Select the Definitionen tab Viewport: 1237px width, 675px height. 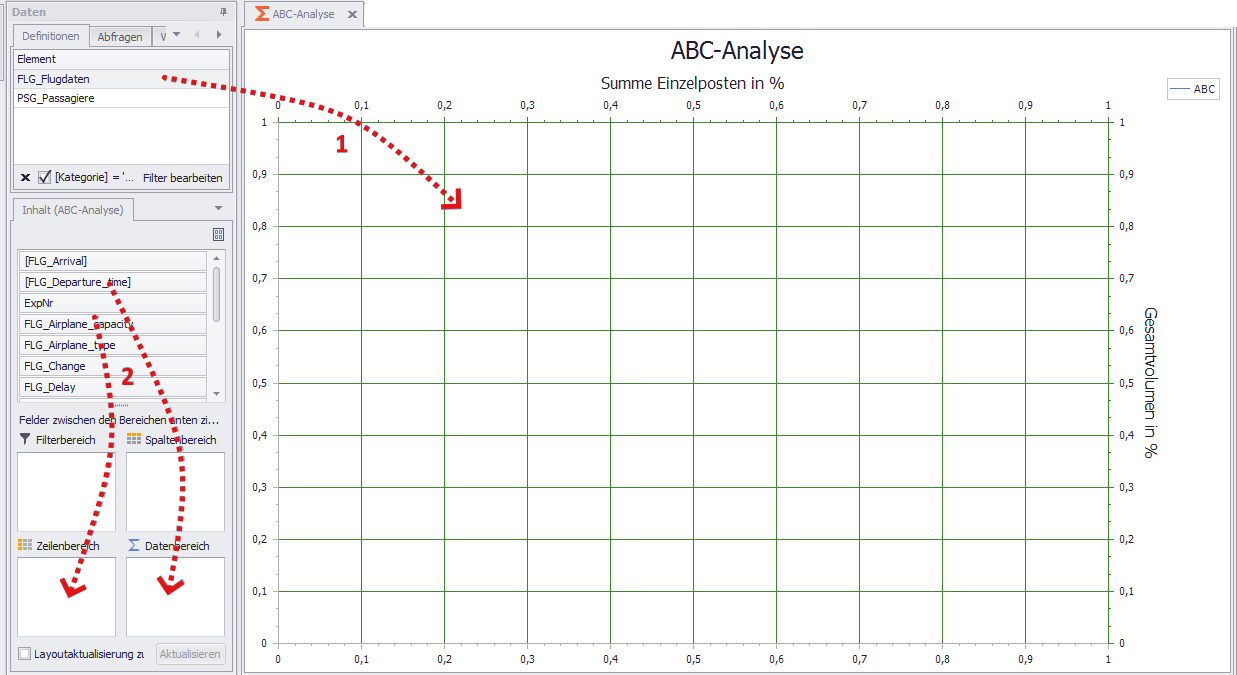tap(50, 36)
